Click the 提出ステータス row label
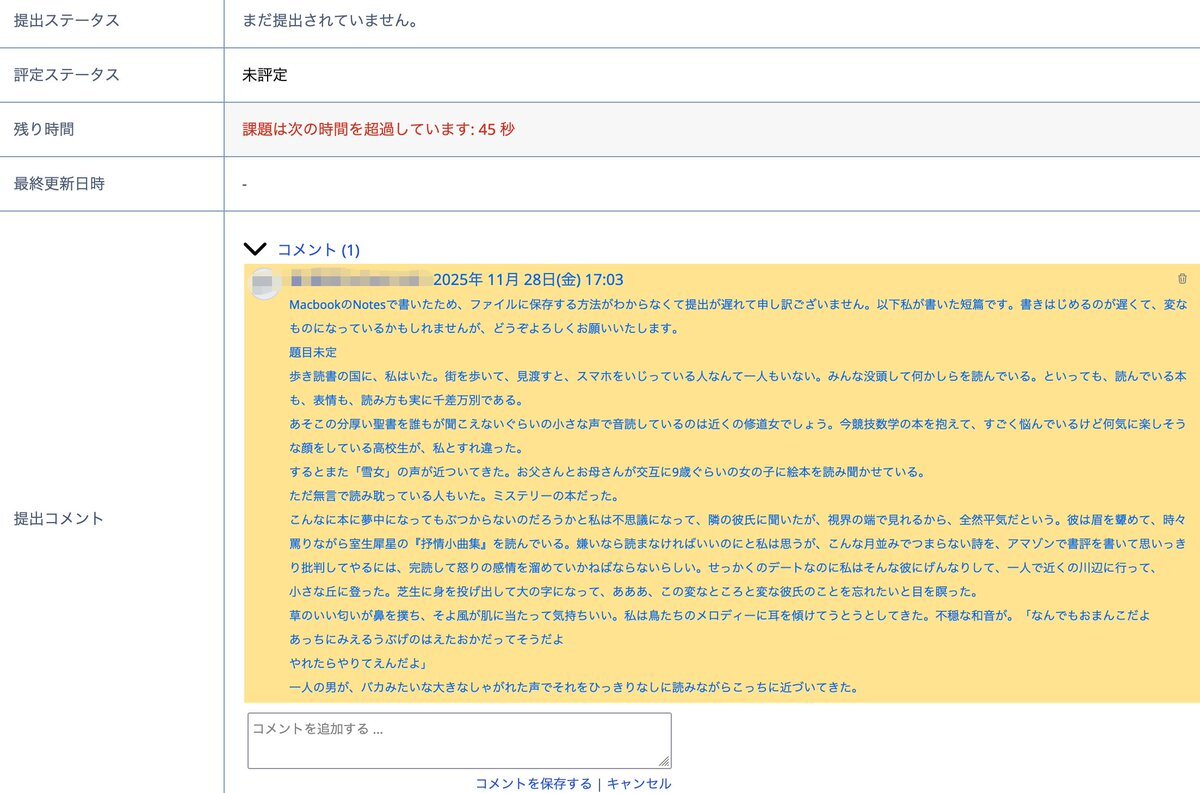The width and height of the screenshot is (1200, 793). [66, 20]
